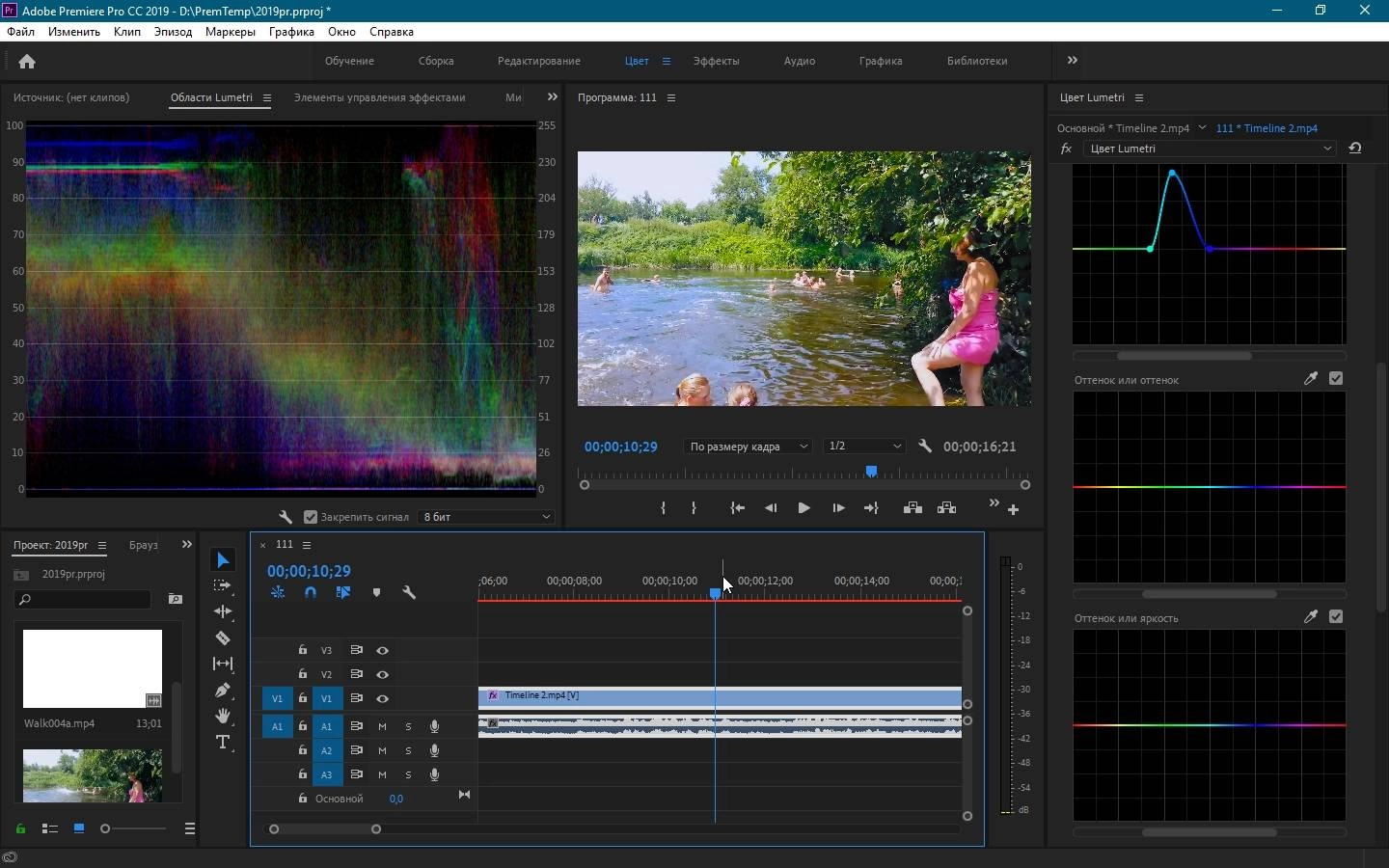The width and height of the screenshot is (1389, 868).
Task: Select the Type tool
Action: tap(223, 742)
